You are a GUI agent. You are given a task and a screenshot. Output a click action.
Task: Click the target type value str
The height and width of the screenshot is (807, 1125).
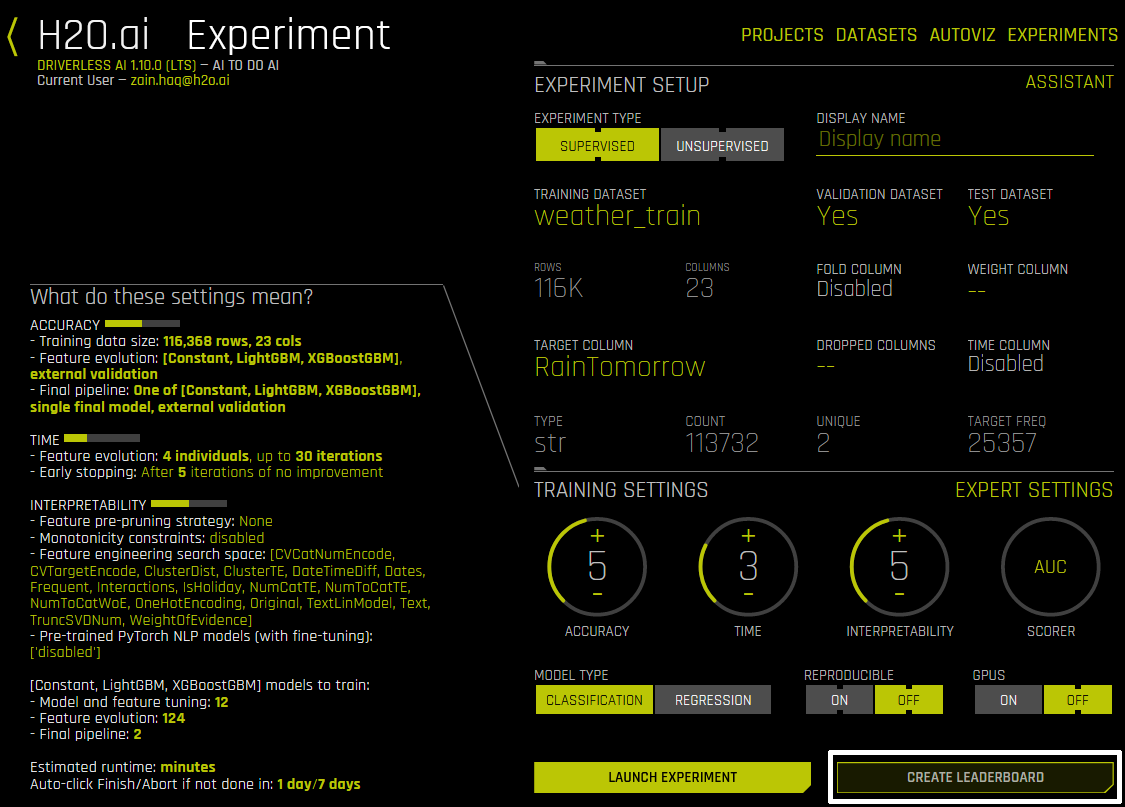[550, 443]
